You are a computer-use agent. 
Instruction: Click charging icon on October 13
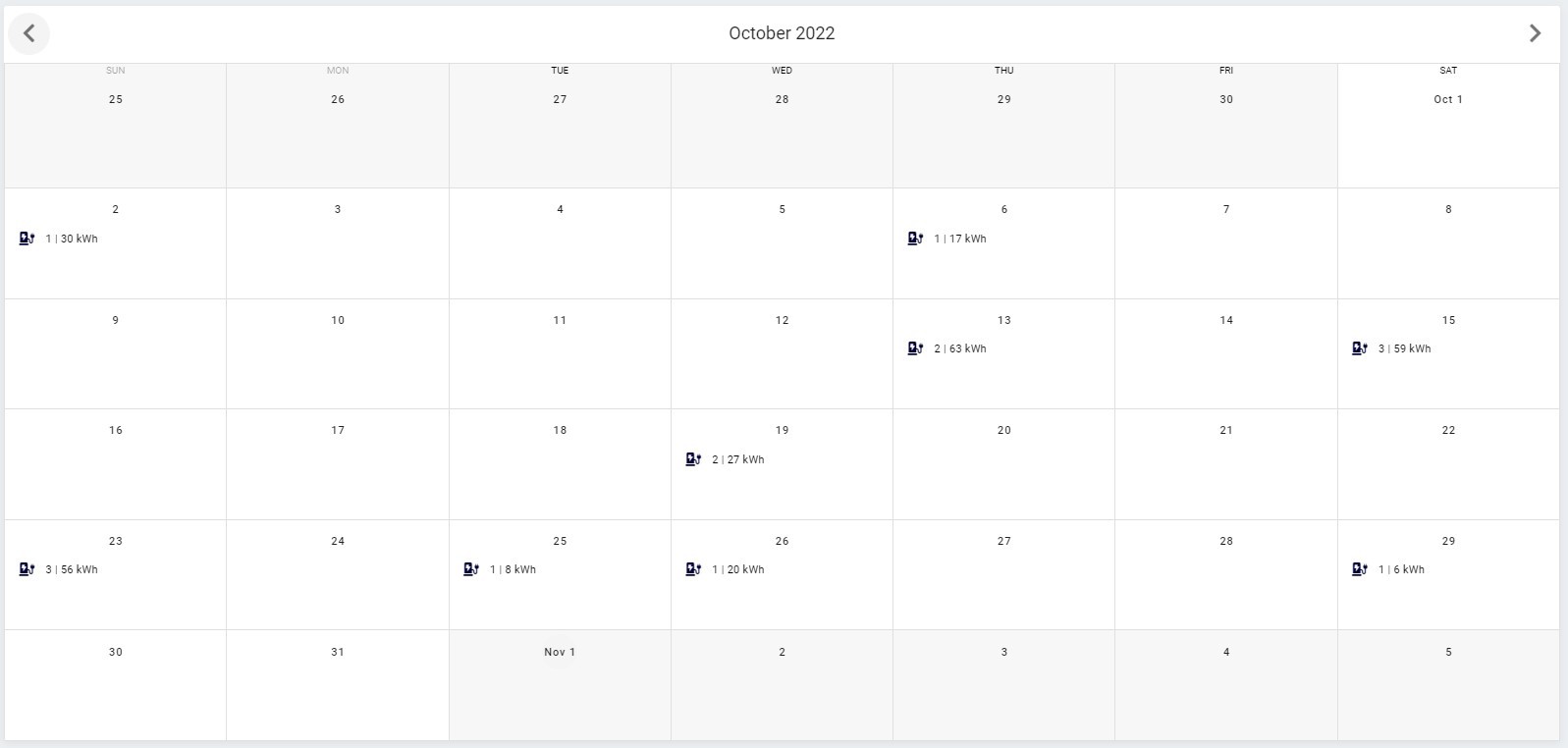tap(915, 348)
